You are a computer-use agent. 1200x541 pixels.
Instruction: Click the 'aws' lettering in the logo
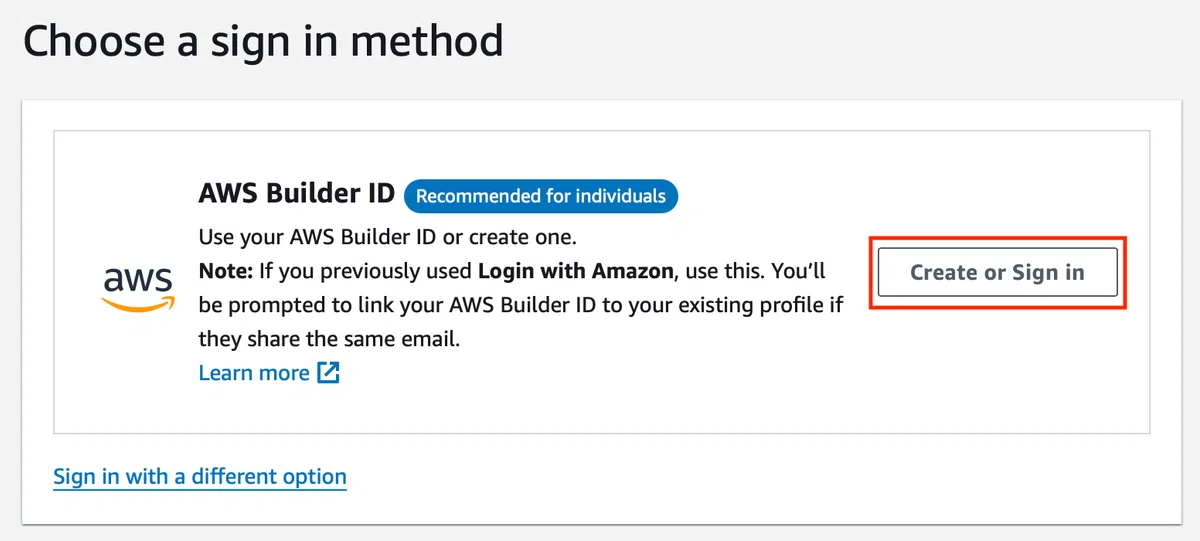coord(138,279)
